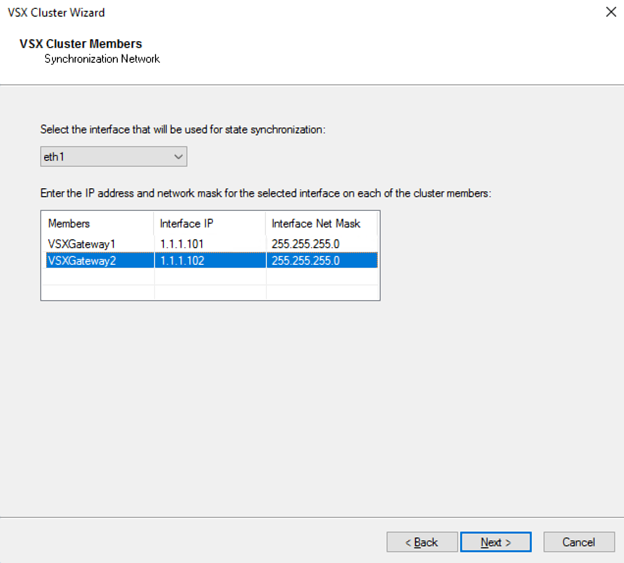Screen dimensions: 624x563
Task: Go to Next wizard step
Action: pos(495,542)
